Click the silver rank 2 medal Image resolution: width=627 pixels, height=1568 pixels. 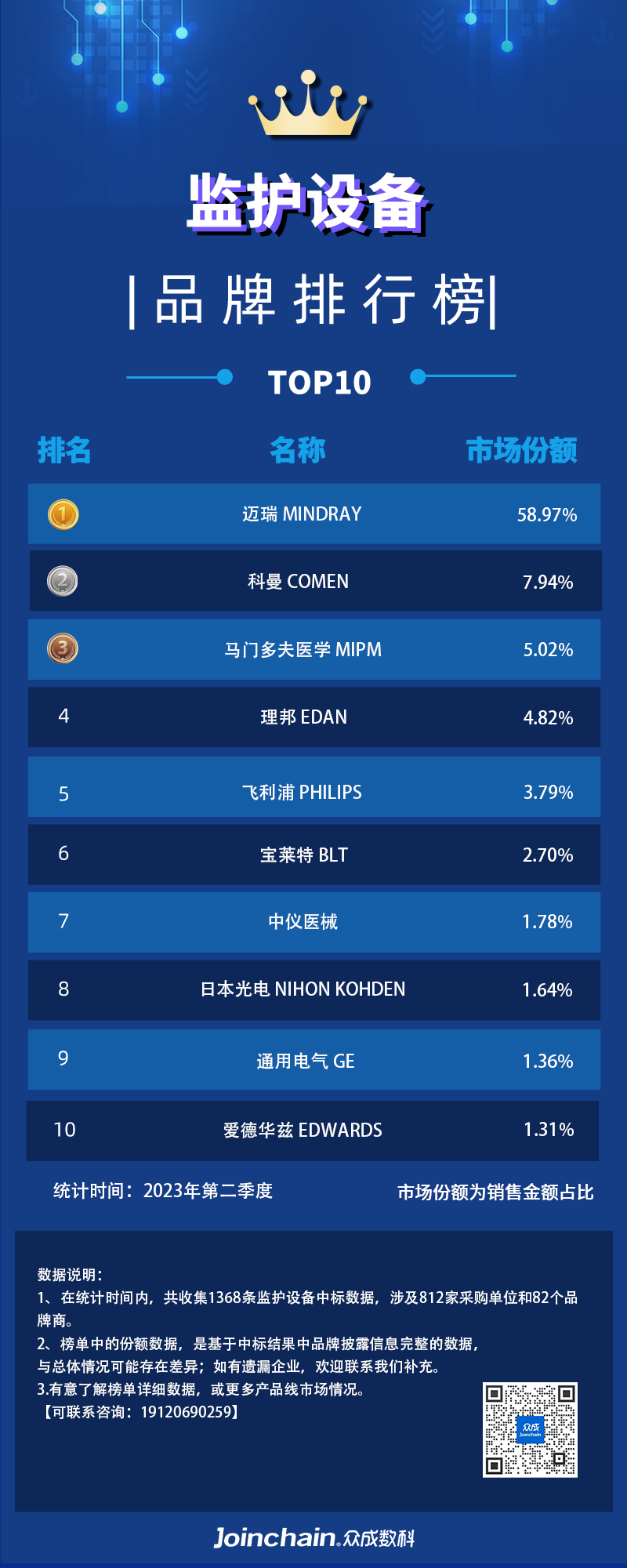pos(63,581)
